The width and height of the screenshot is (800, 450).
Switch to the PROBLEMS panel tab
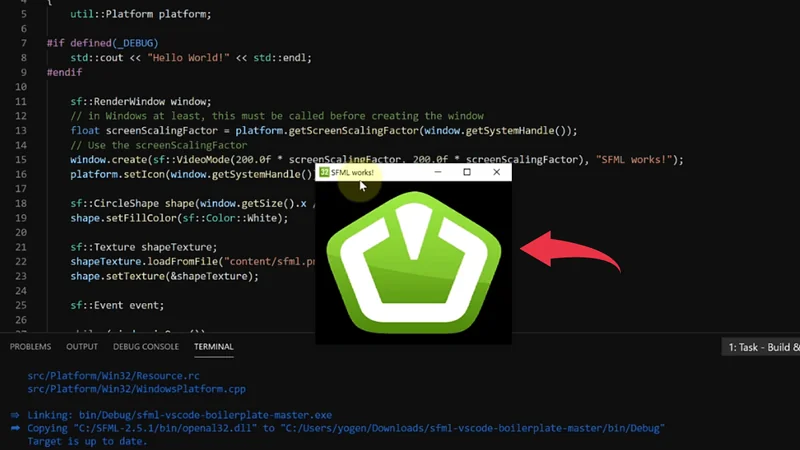30,347
